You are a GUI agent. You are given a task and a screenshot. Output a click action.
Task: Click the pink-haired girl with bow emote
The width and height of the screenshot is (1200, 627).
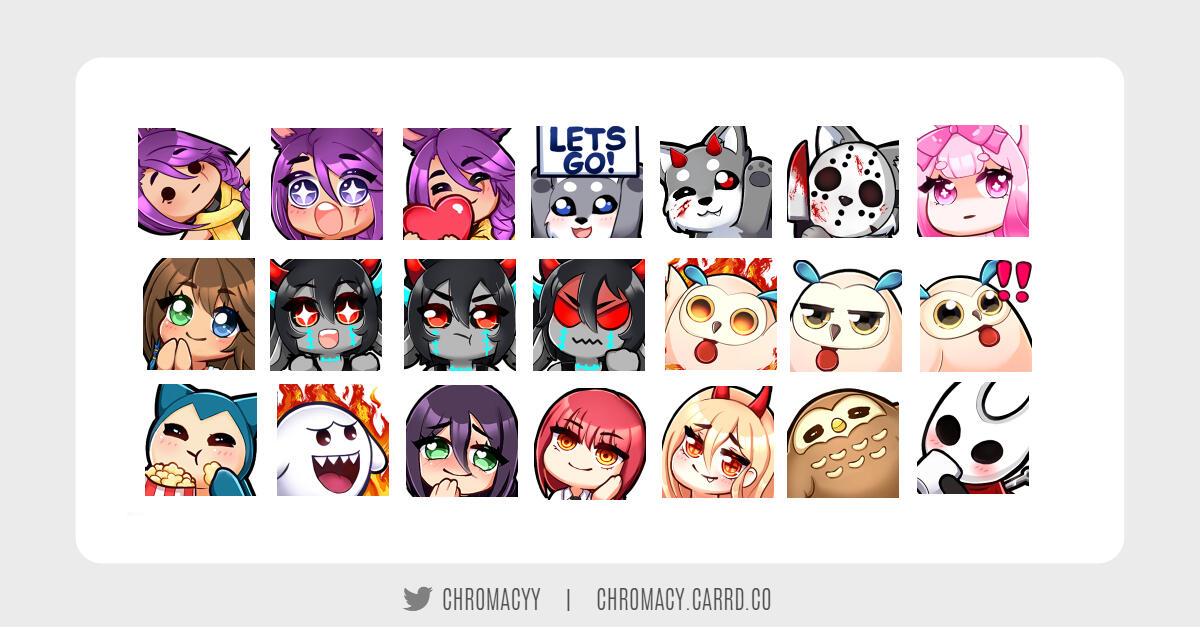973,181
